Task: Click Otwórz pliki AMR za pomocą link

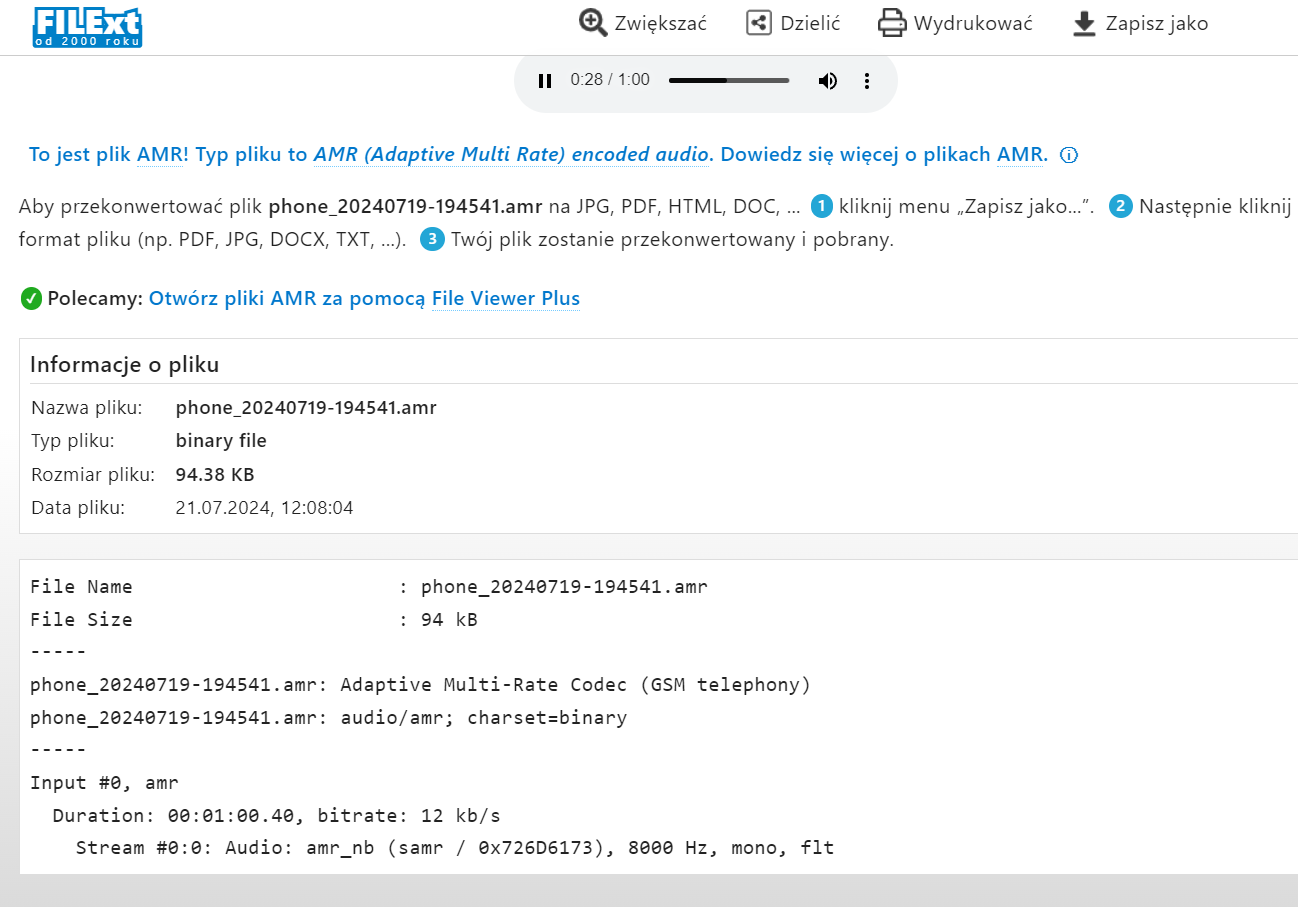Action: [x=288, y=298]
